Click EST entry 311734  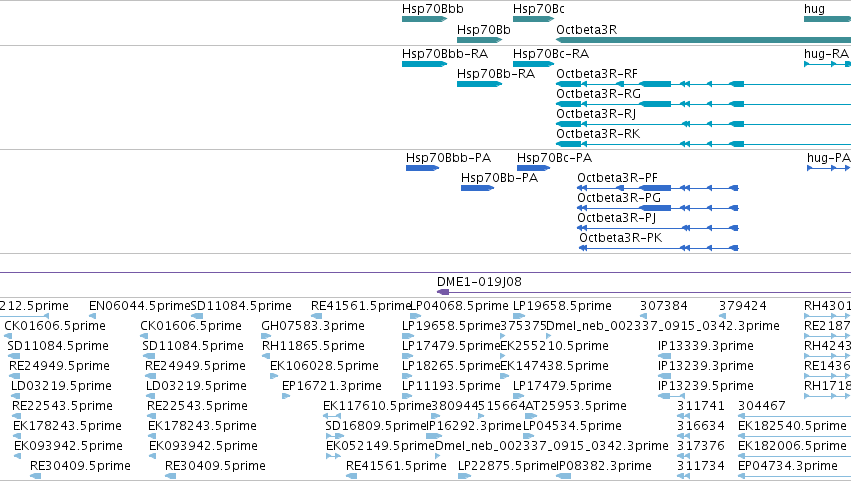[701, 467]
